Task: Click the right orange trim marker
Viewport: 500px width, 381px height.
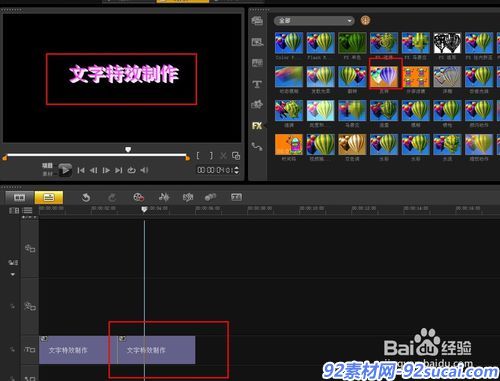Action: (x=188, y=158)
